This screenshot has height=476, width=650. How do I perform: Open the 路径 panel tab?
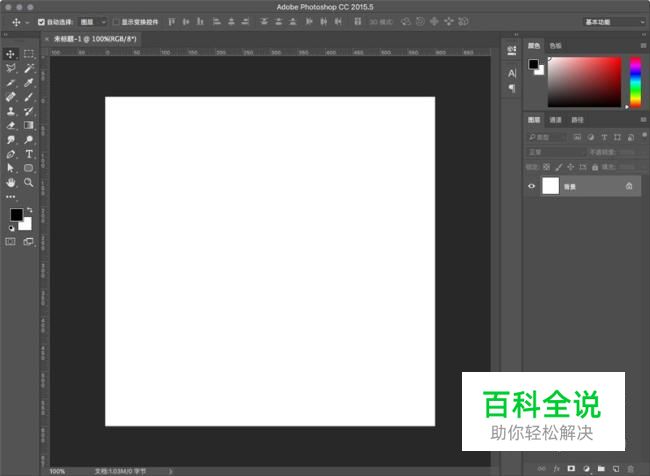577,120
